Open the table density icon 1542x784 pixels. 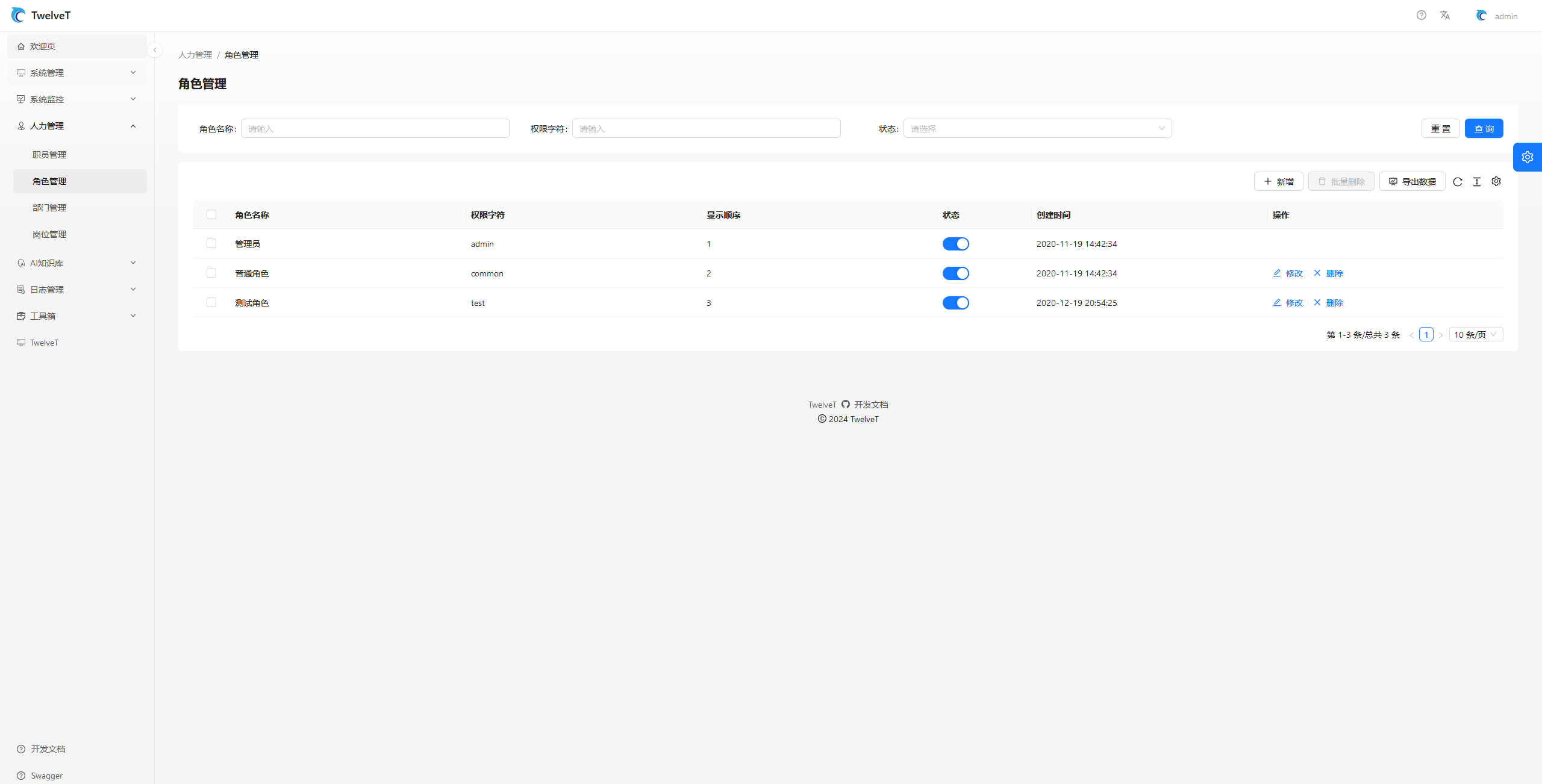(x=1476, y=182)
